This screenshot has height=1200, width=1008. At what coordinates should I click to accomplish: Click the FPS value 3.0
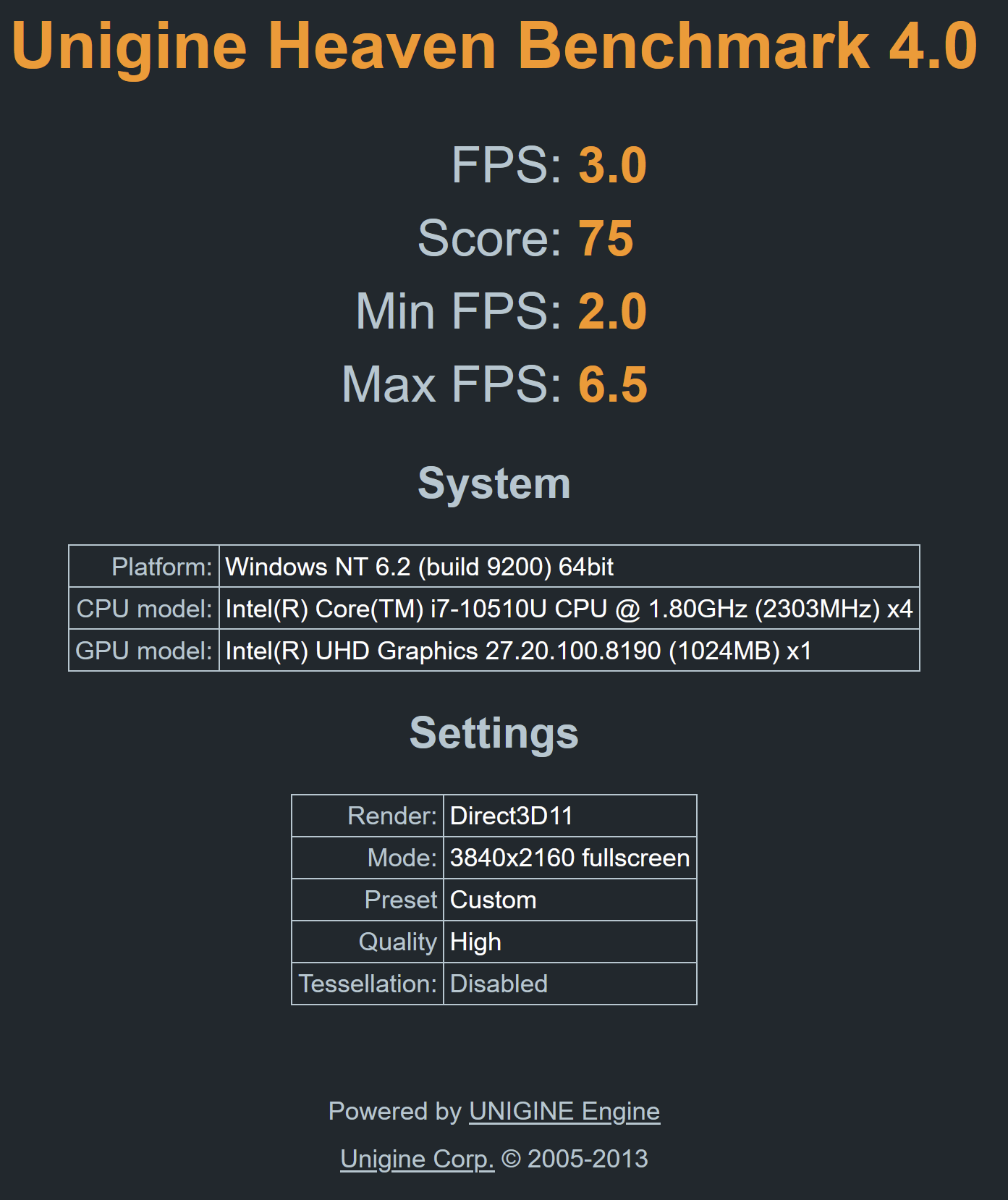click(612, 165)
